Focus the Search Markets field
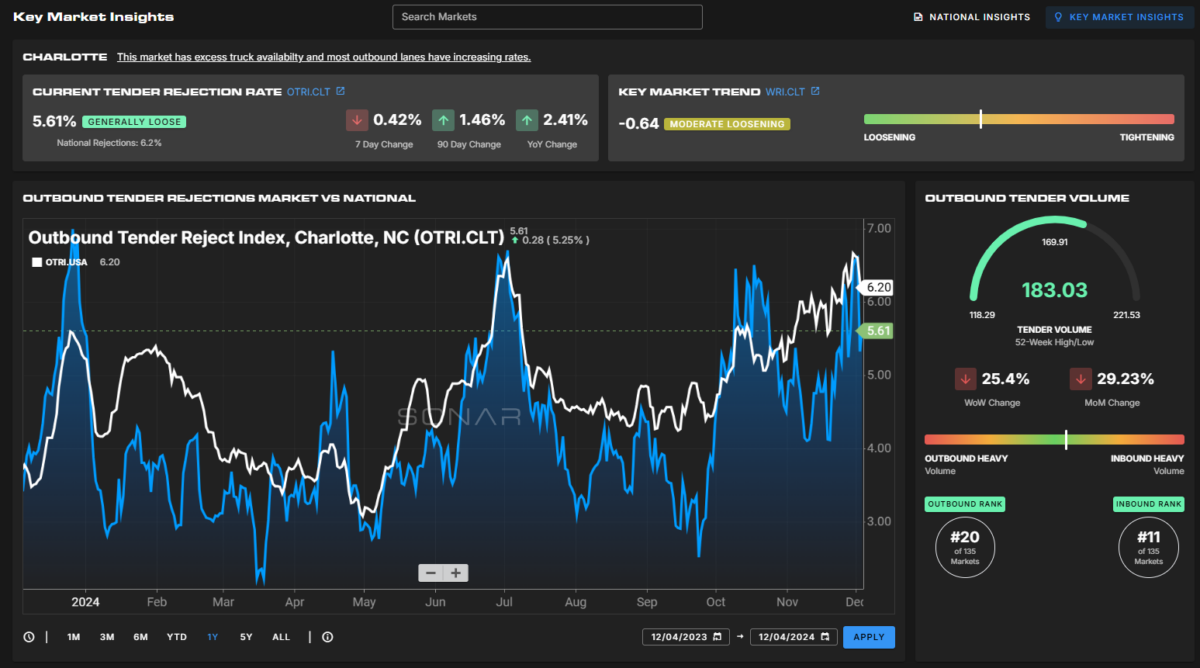 547,17
